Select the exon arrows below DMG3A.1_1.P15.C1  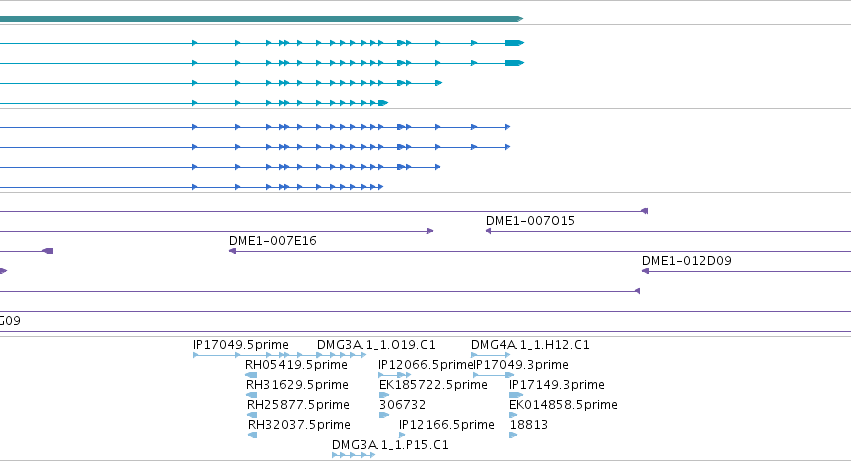point(353,455)
